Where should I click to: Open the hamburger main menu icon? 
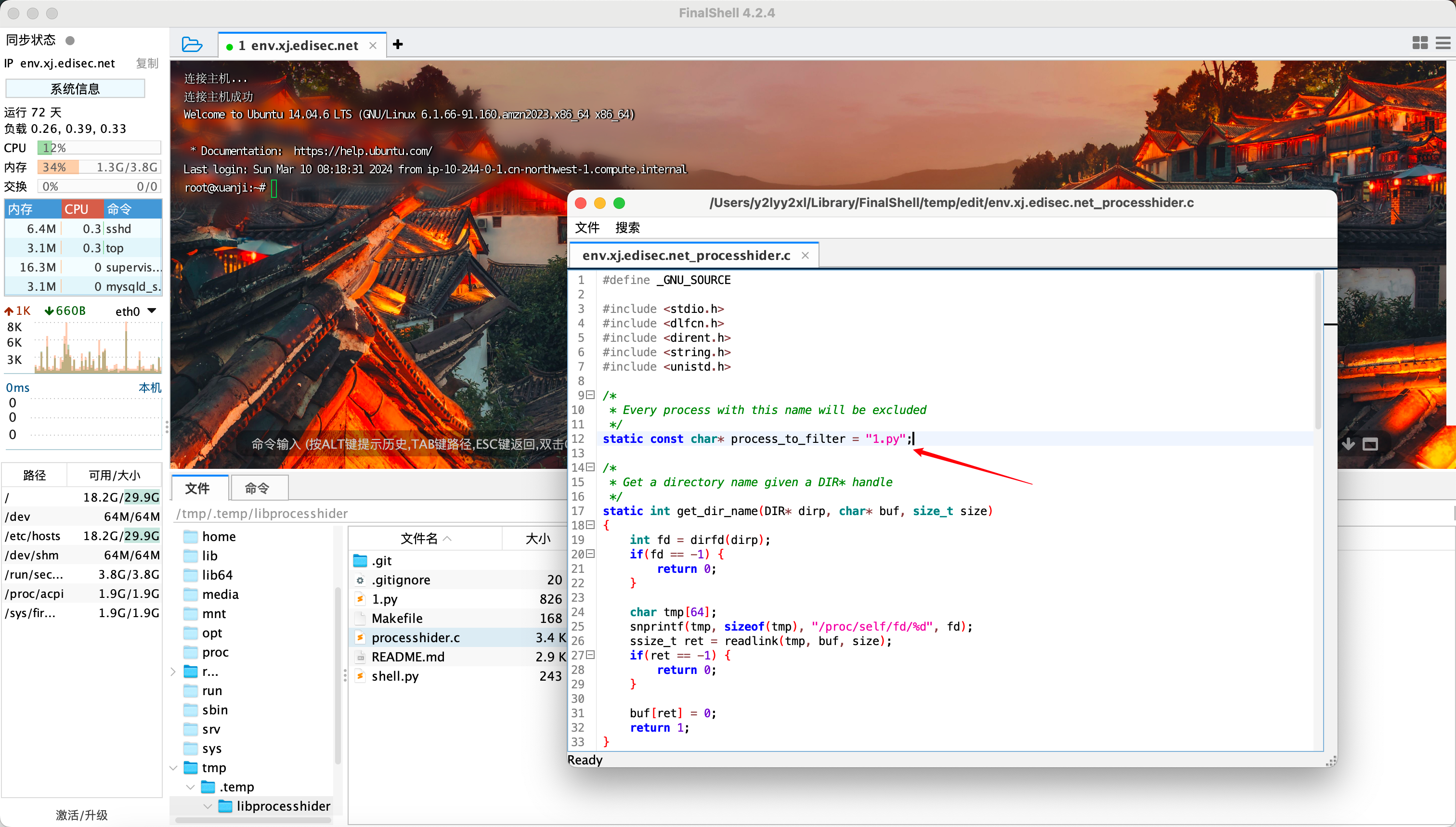(1443, 43)
